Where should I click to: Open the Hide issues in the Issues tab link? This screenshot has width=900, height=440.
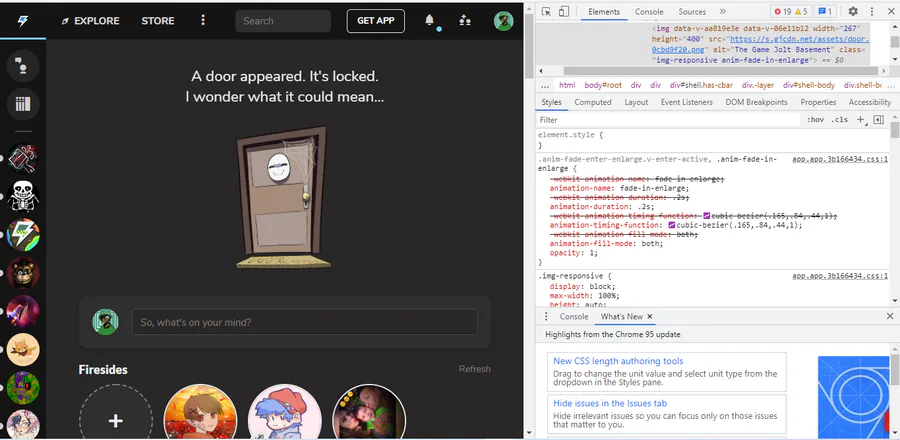click(610, 403)
